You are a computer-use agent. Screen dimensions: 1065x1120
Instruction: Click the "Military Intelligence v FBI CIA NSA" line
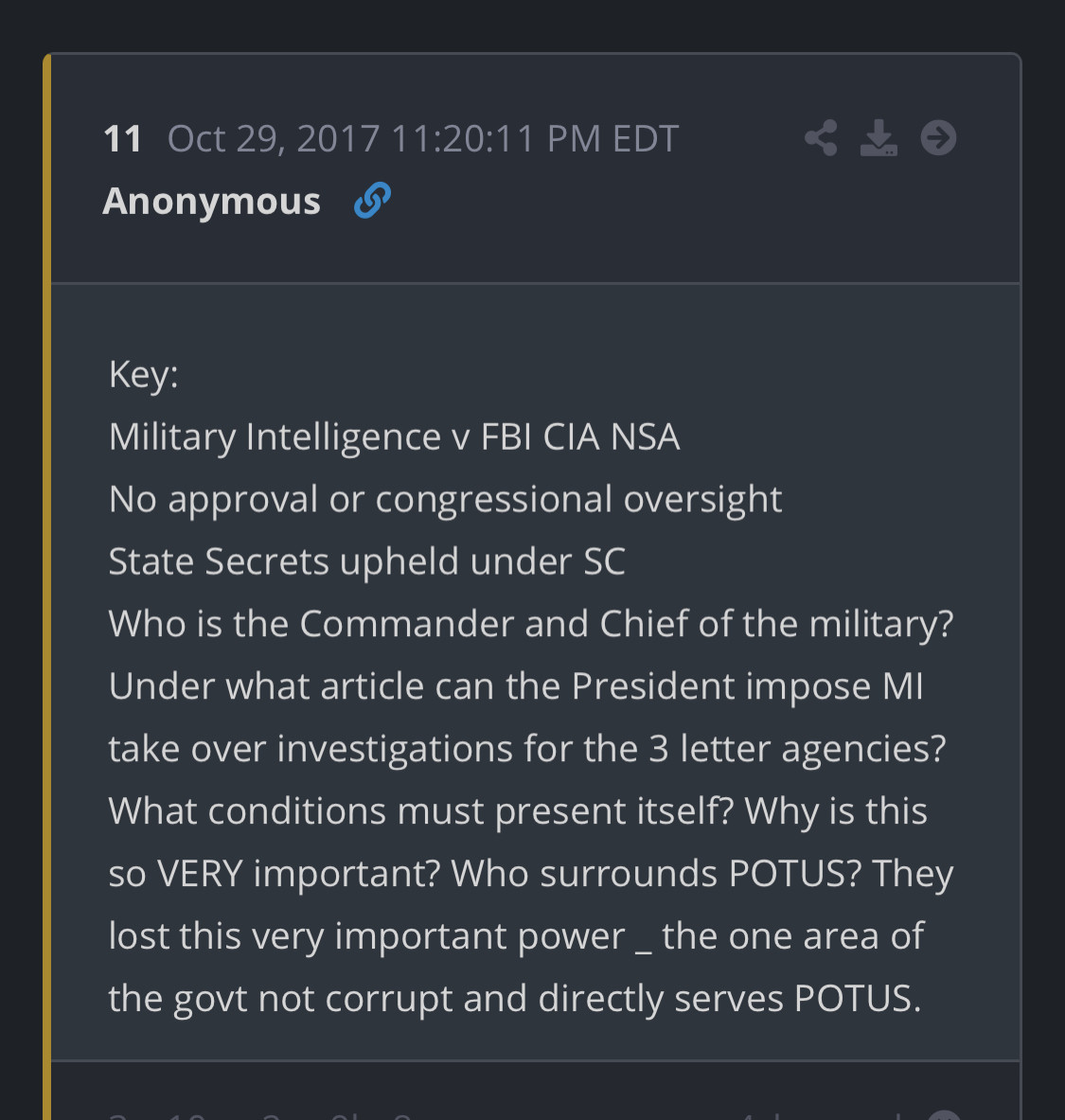(x=394, y=436)
